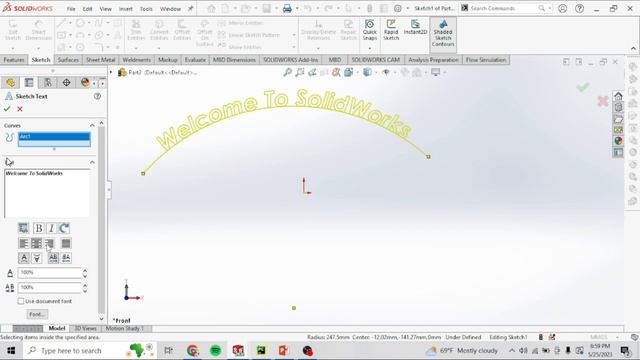Toggle reverse horizontal flip button
The width and height of the screenshot is (640, 360).
point(66,258)
